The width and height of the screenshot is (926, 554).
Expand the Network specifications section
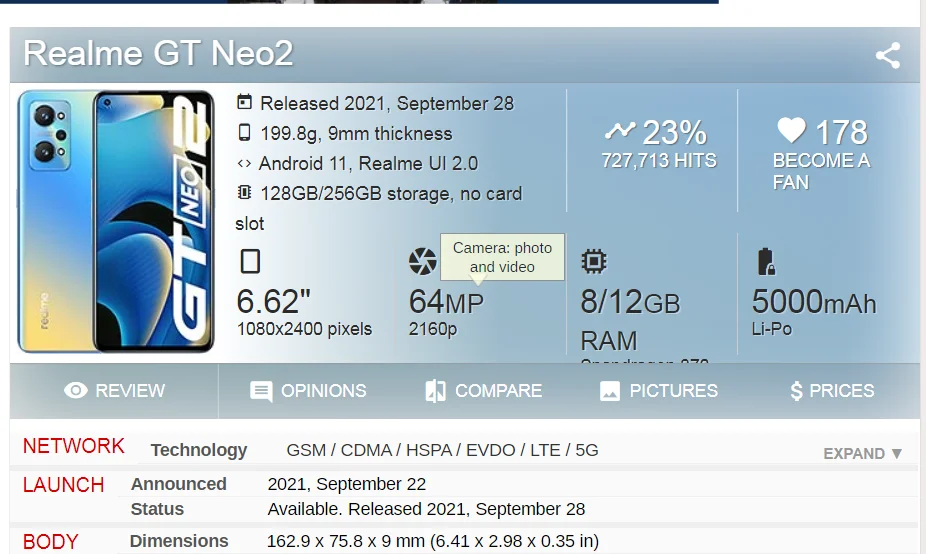tap(863, 453)
